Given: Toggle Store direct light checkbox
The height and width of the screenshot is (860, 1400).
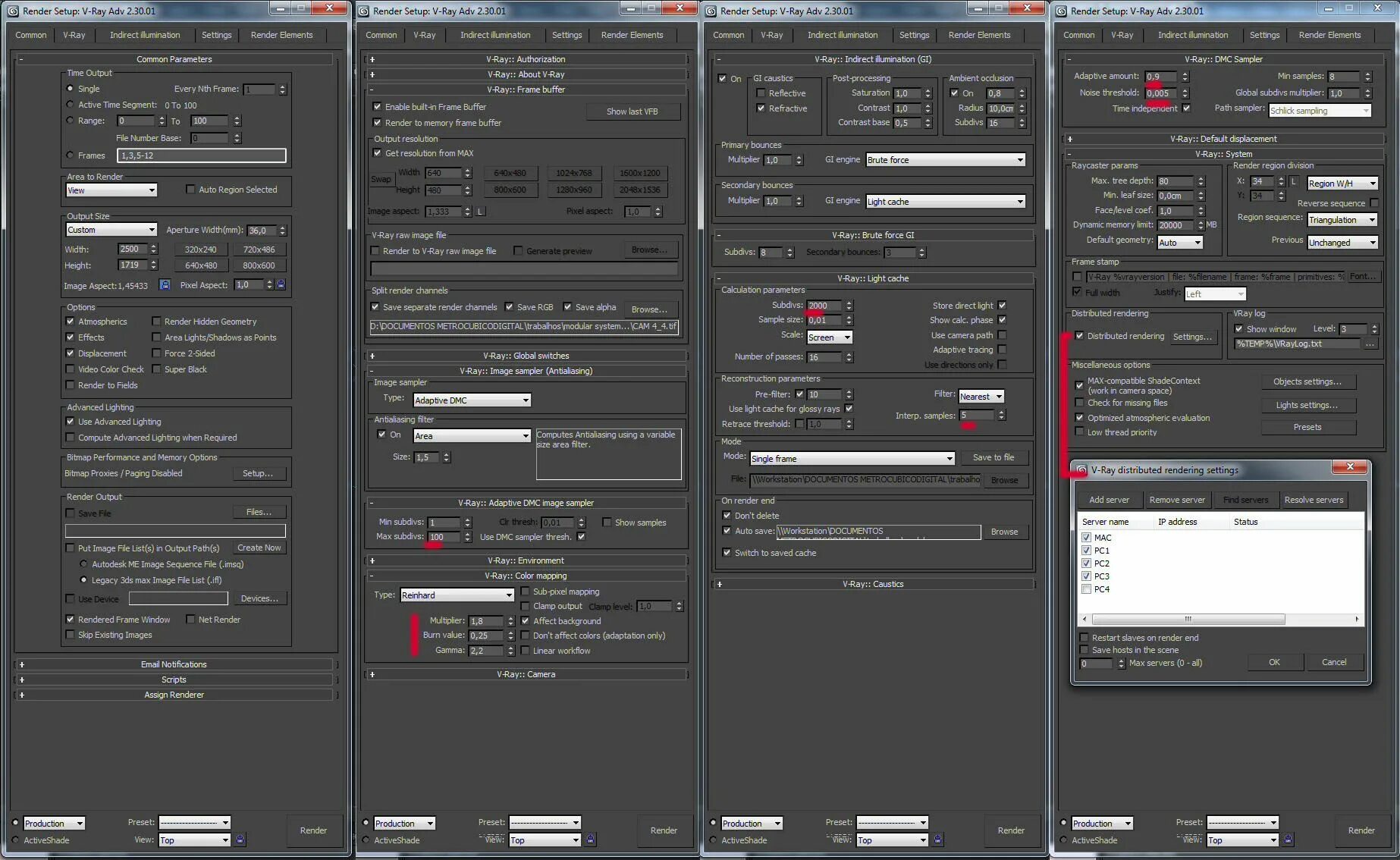Looking at the screenshot, I should pos(1002,306).
